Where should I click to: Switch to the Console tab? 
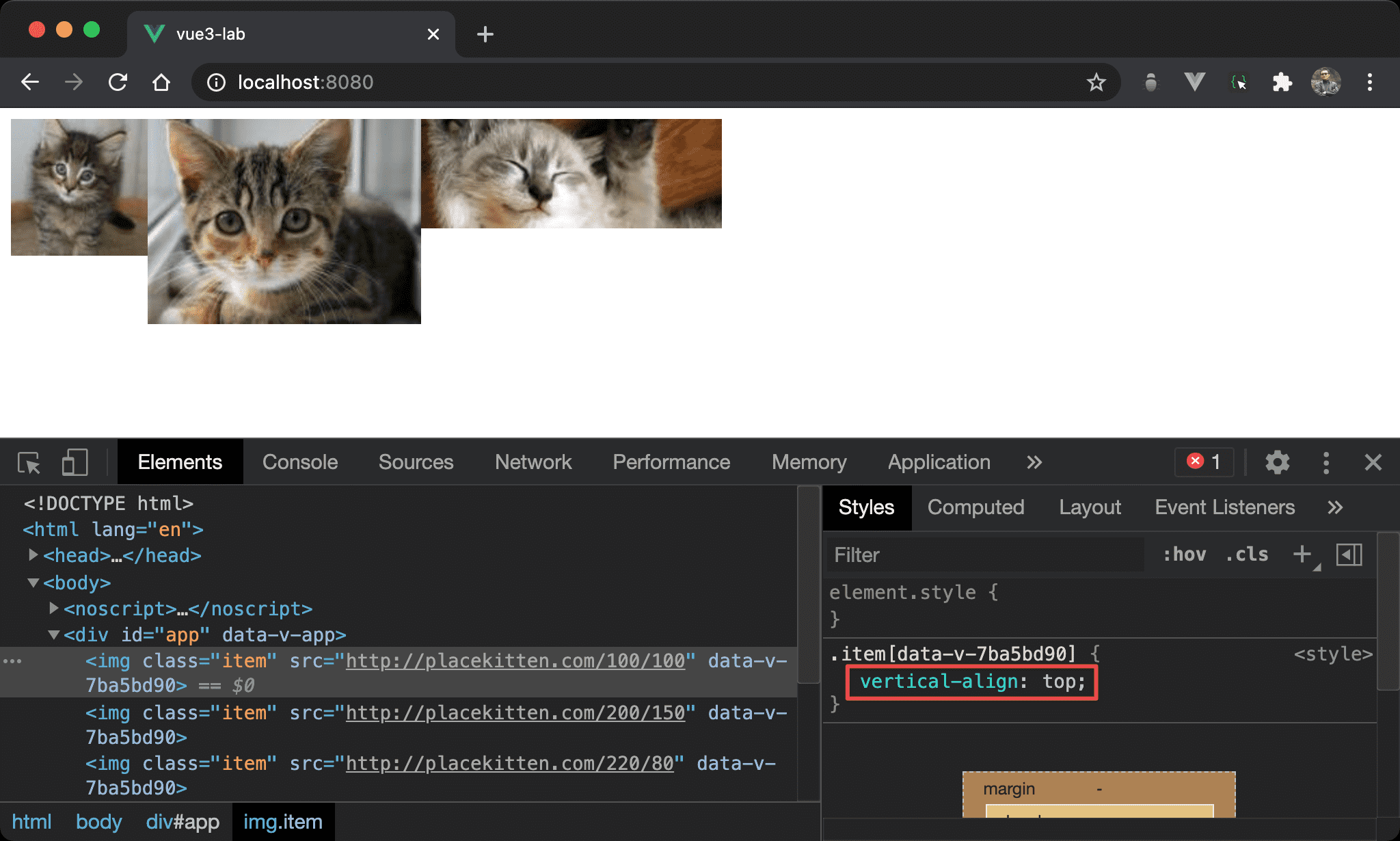300,463
